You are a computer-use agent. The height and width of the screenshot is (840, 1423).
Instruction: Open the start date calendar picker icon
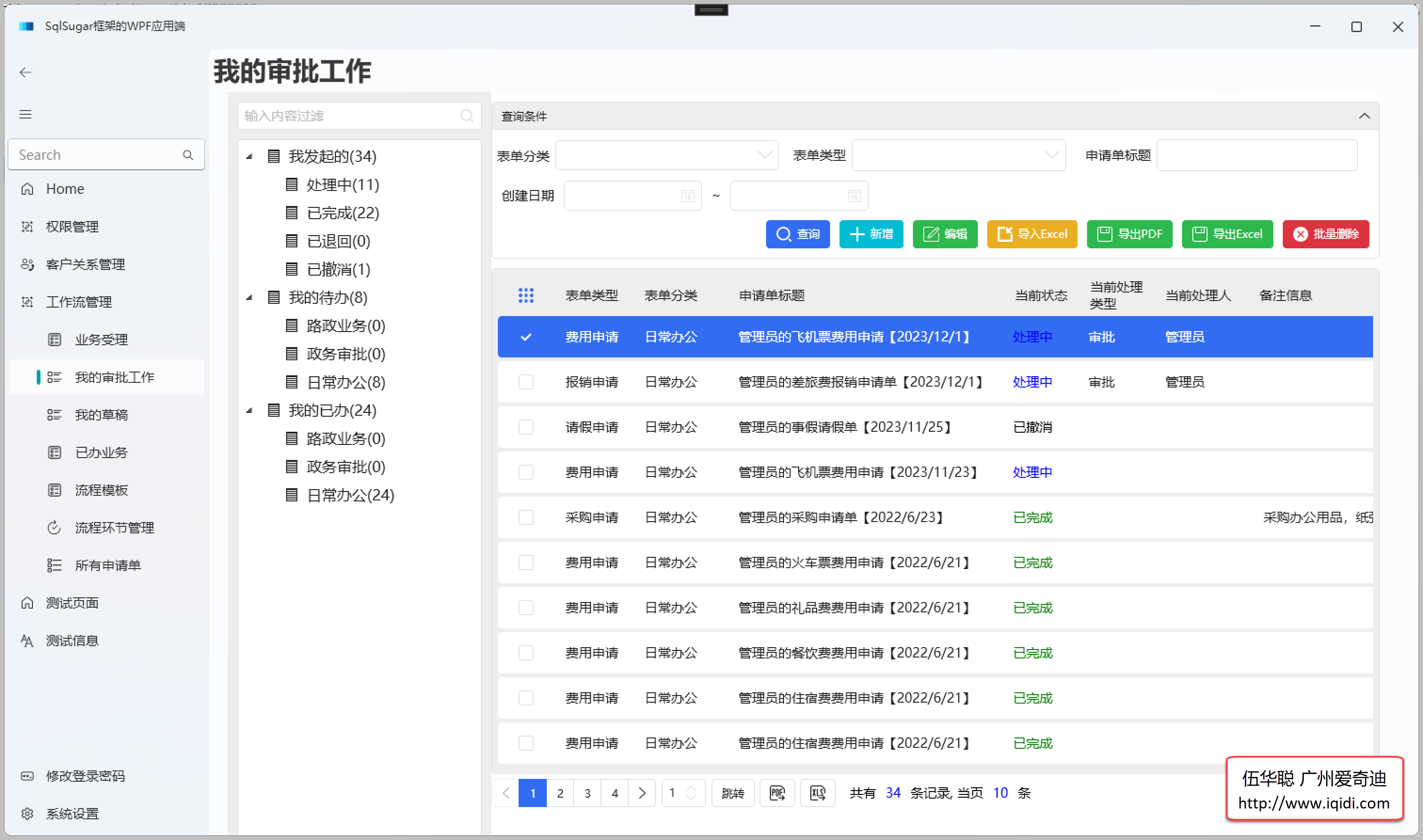688,196
